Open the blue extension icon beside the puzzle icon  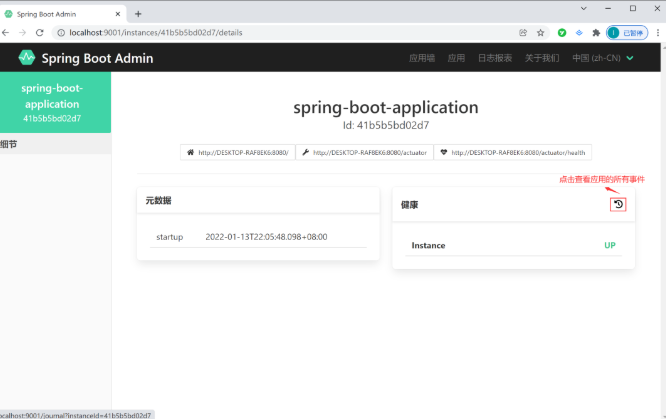coord(579,33)
